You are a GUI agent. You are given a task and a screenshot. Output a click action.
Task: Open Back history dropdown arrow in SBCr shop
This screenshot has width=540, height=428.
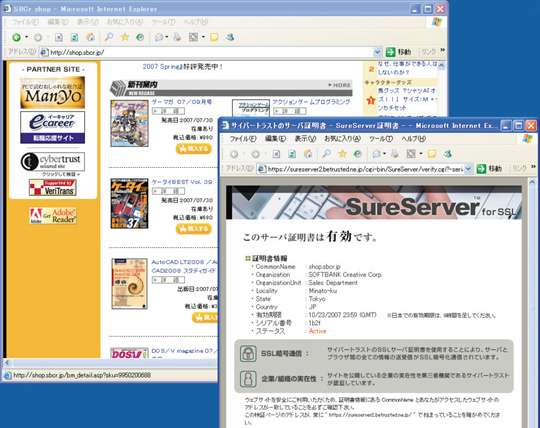(26, 37)
